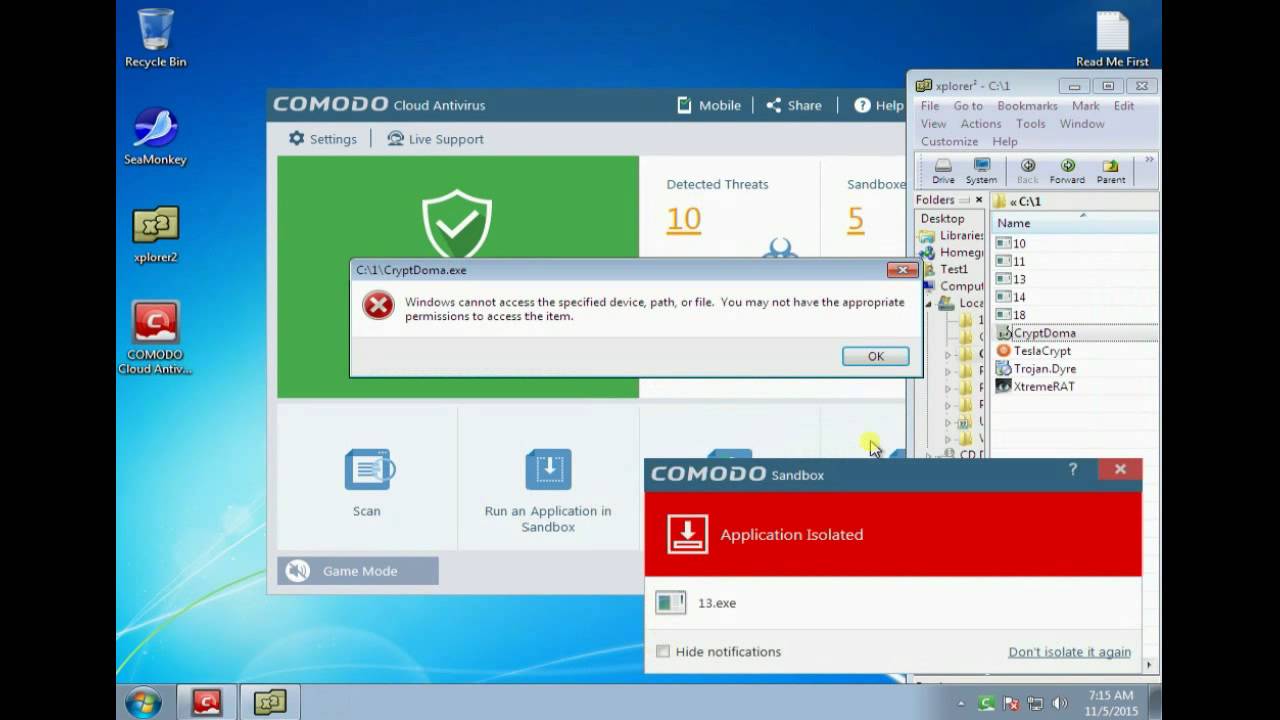1280x720 pixels.
Task: Launch SeaMonkey from the desktop
Action: pyautogui.click(x=155, y=137)
